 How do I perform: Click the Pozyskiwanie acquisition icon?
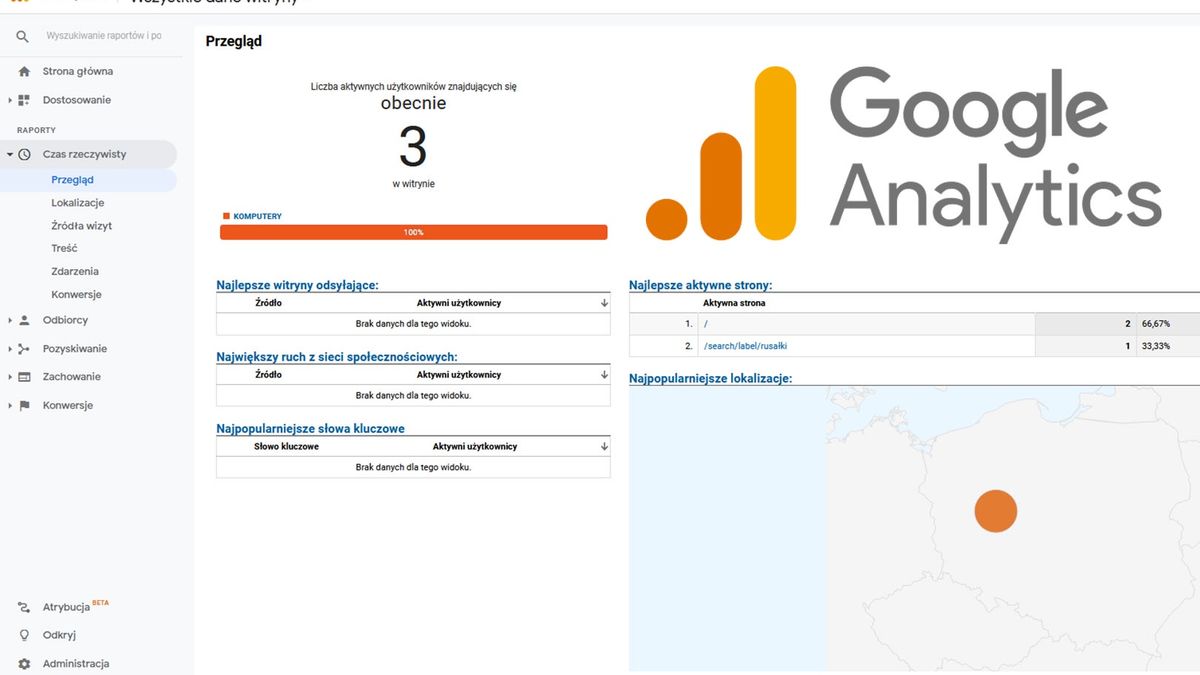point(24,349)
